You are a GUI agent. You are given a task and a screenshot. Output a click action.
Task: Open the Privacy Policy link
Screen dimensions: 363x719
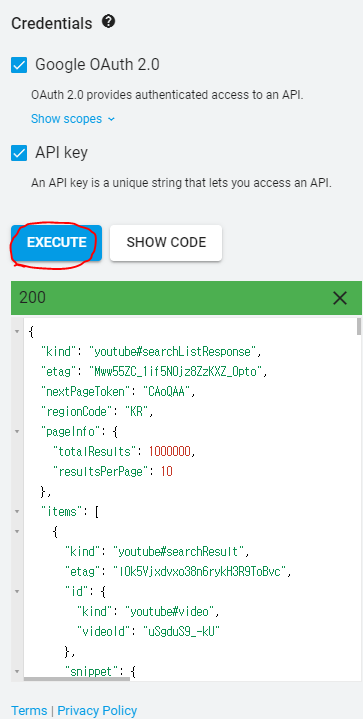(x=97, y=710)
